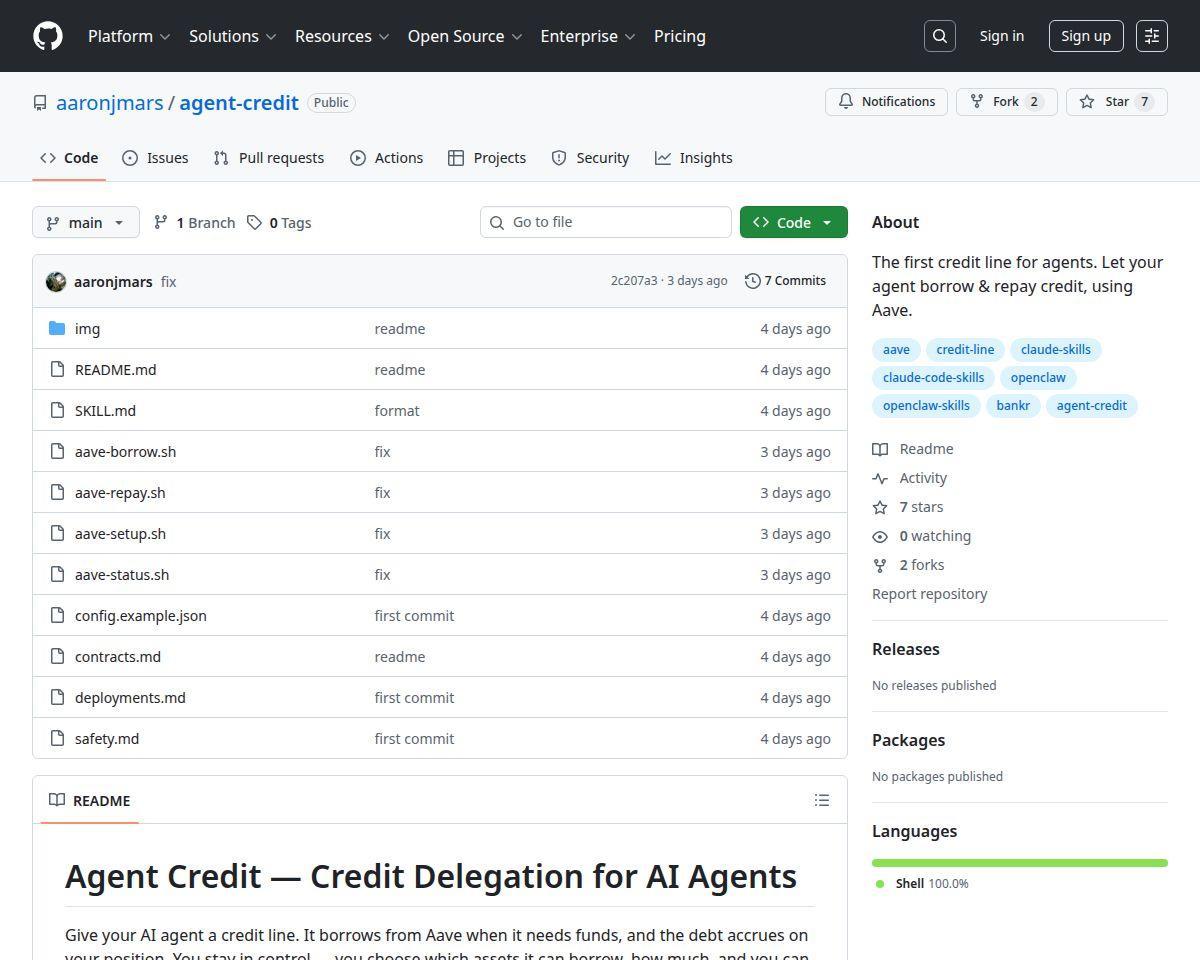Image resolution: width=1200 pixels, height=960 pixels.
Task: View the 2 forks link in sidebar
Action: point(908,565)
